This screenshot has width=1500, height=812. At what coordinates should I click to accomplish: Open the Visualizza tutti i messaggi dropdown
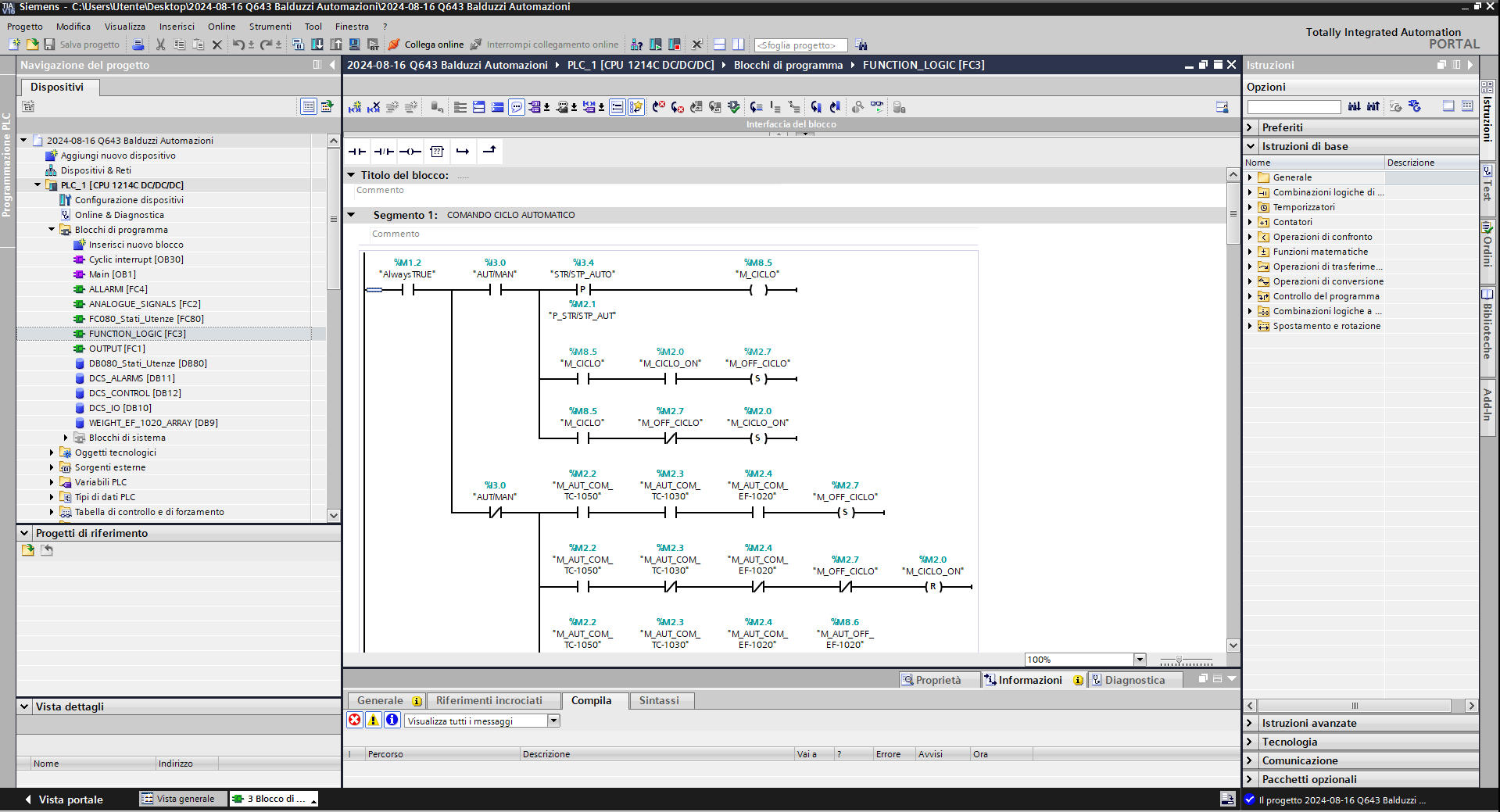553,721
